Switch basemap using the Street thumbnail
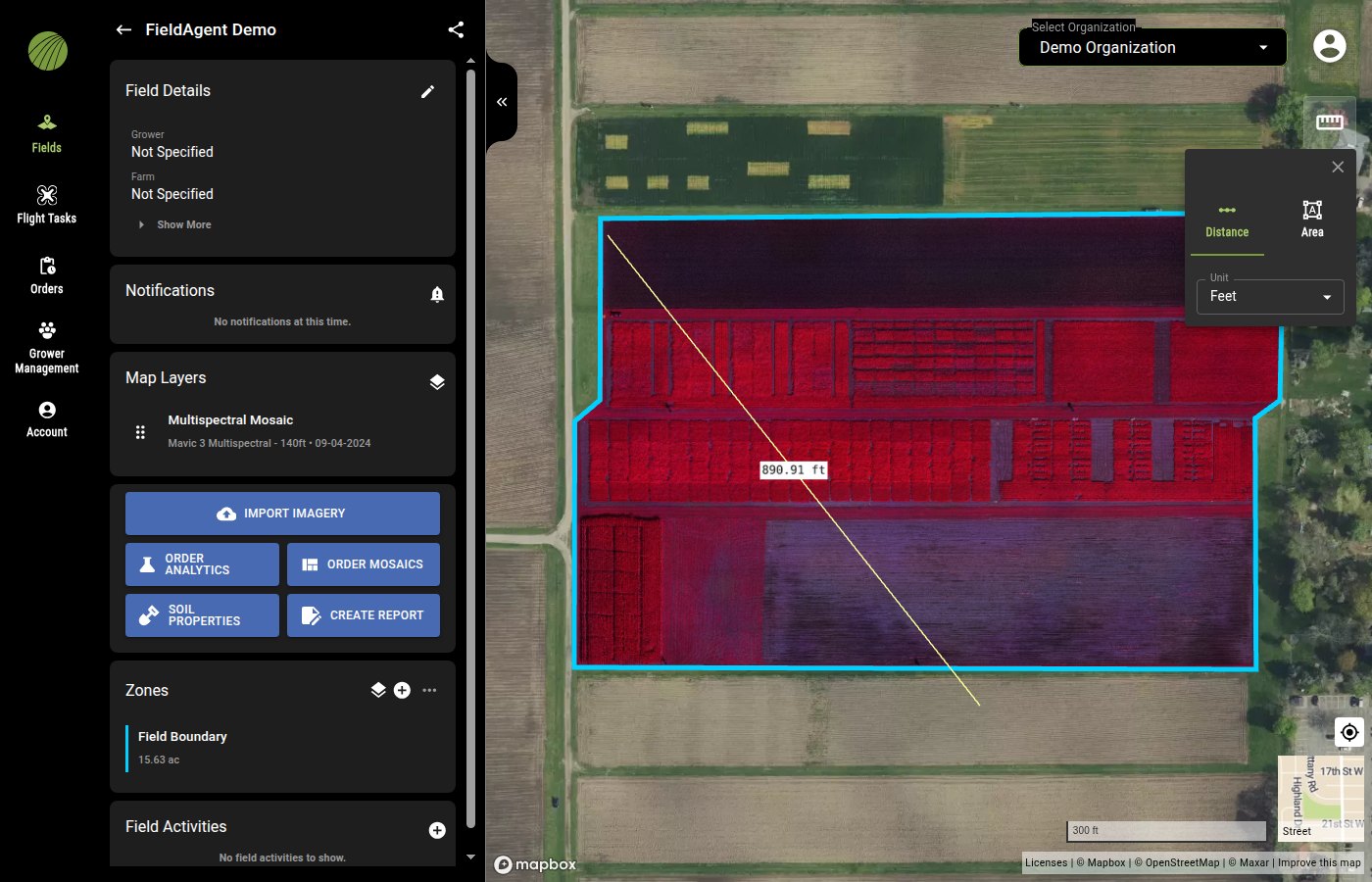The width and height of the screenshot is (1372, 882). (x=1321, y=799)
